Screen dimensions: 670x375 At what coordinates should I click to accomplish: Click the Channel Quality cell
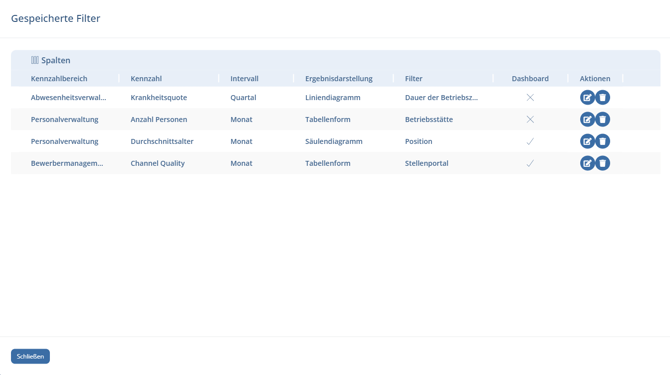(157, 163)
